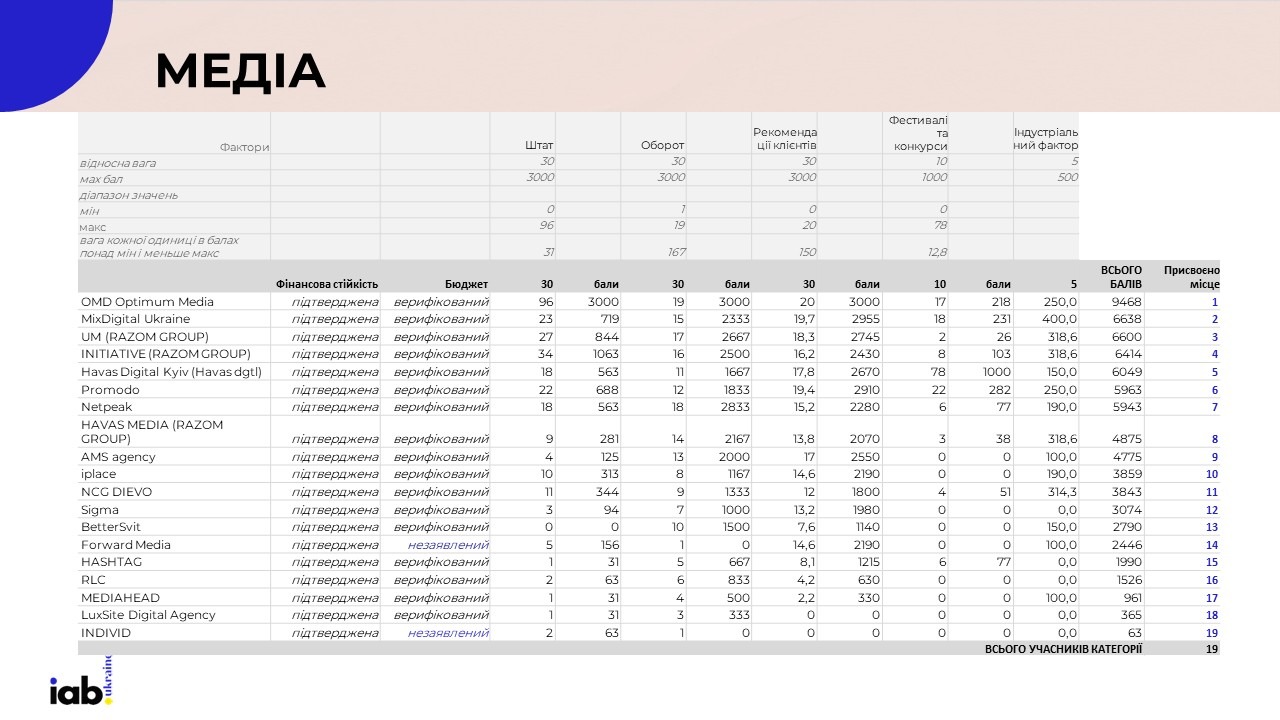Select the Фінансова стійкість column header
1280x720 pixels.
327,284
